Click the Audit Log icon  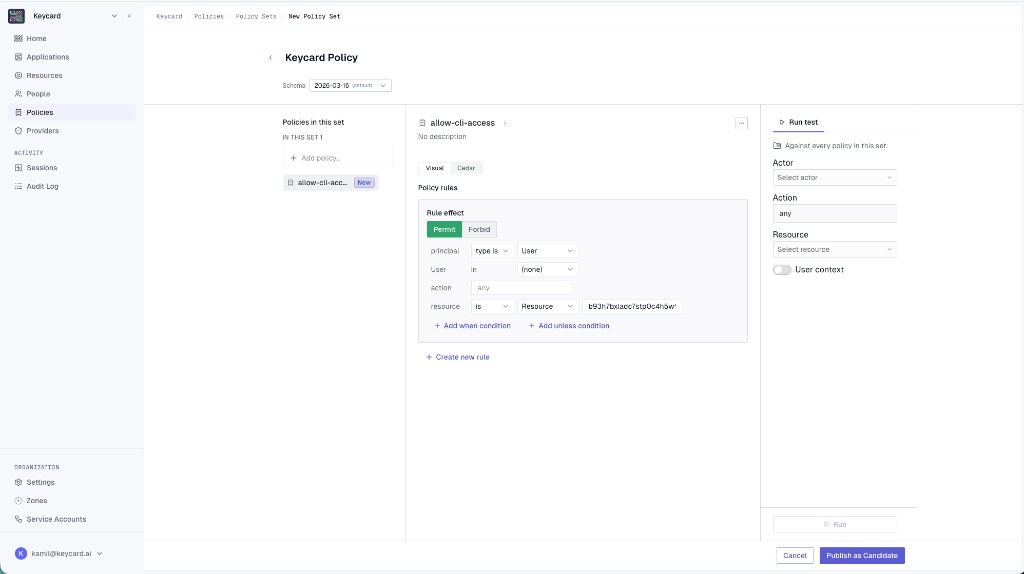[18, 186]
